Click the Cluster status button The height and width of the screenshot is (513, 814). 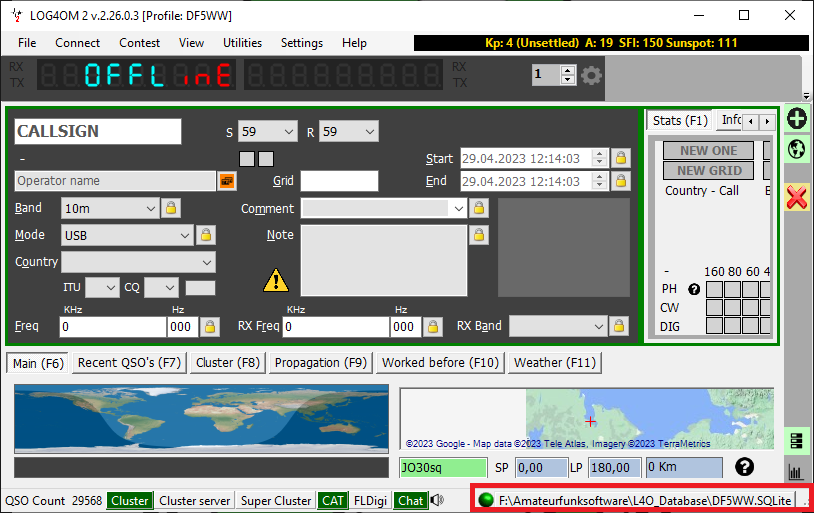[130, 501]
